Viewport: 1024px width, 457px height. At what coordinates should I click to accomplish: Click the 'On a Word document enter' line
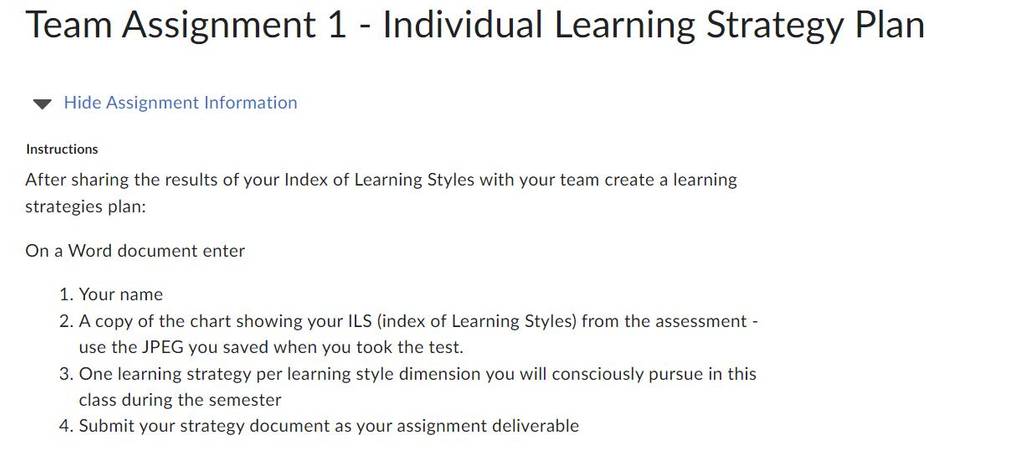click(135, 251)
